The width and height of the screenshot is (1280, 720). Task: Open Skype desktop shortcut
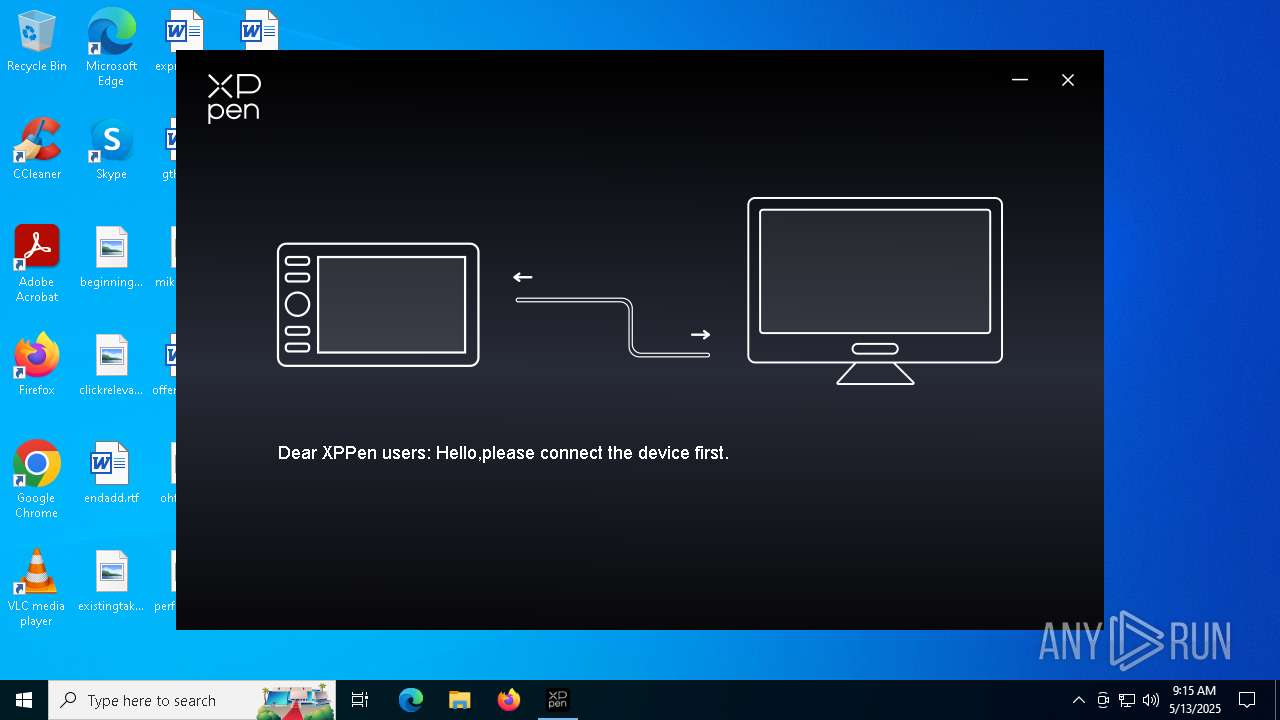111,150
